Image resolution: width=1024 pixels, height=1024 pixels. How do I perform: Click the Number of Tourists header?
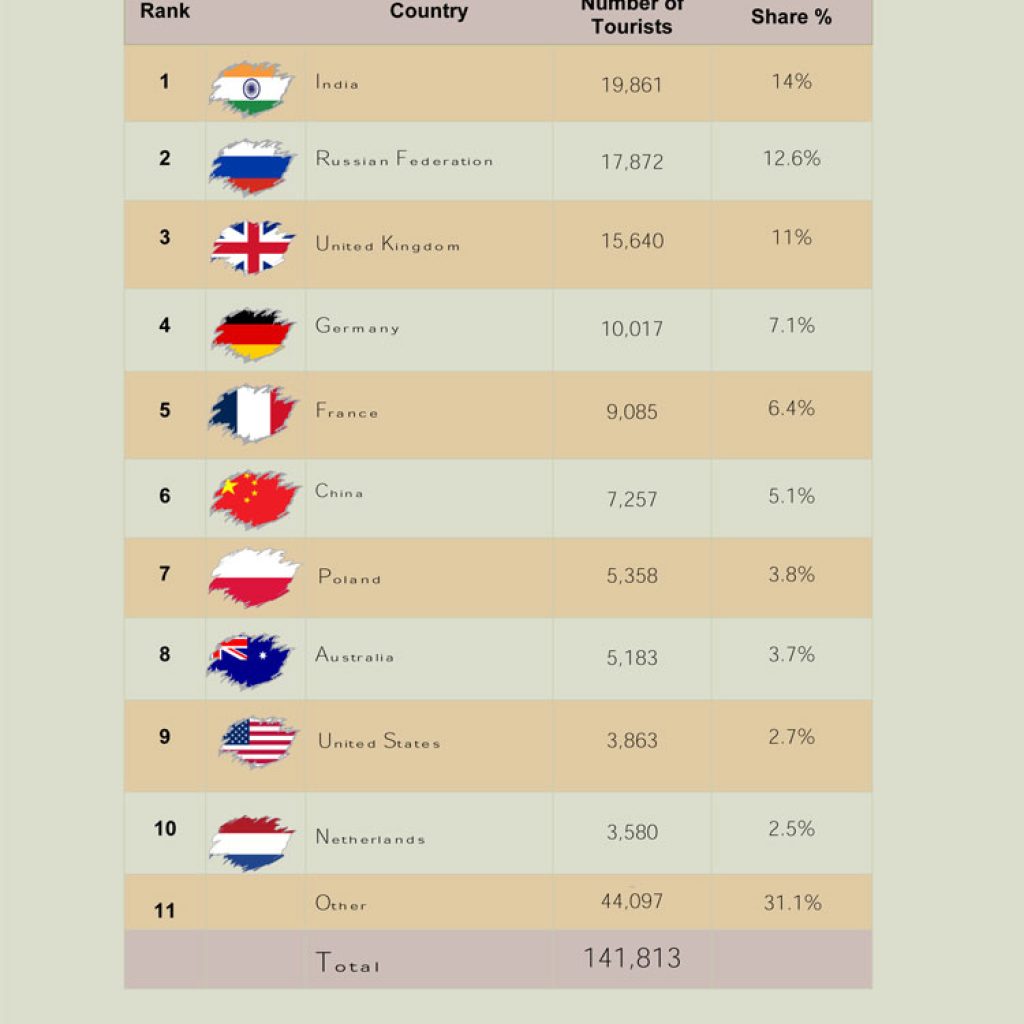click(x=632, y=17)
